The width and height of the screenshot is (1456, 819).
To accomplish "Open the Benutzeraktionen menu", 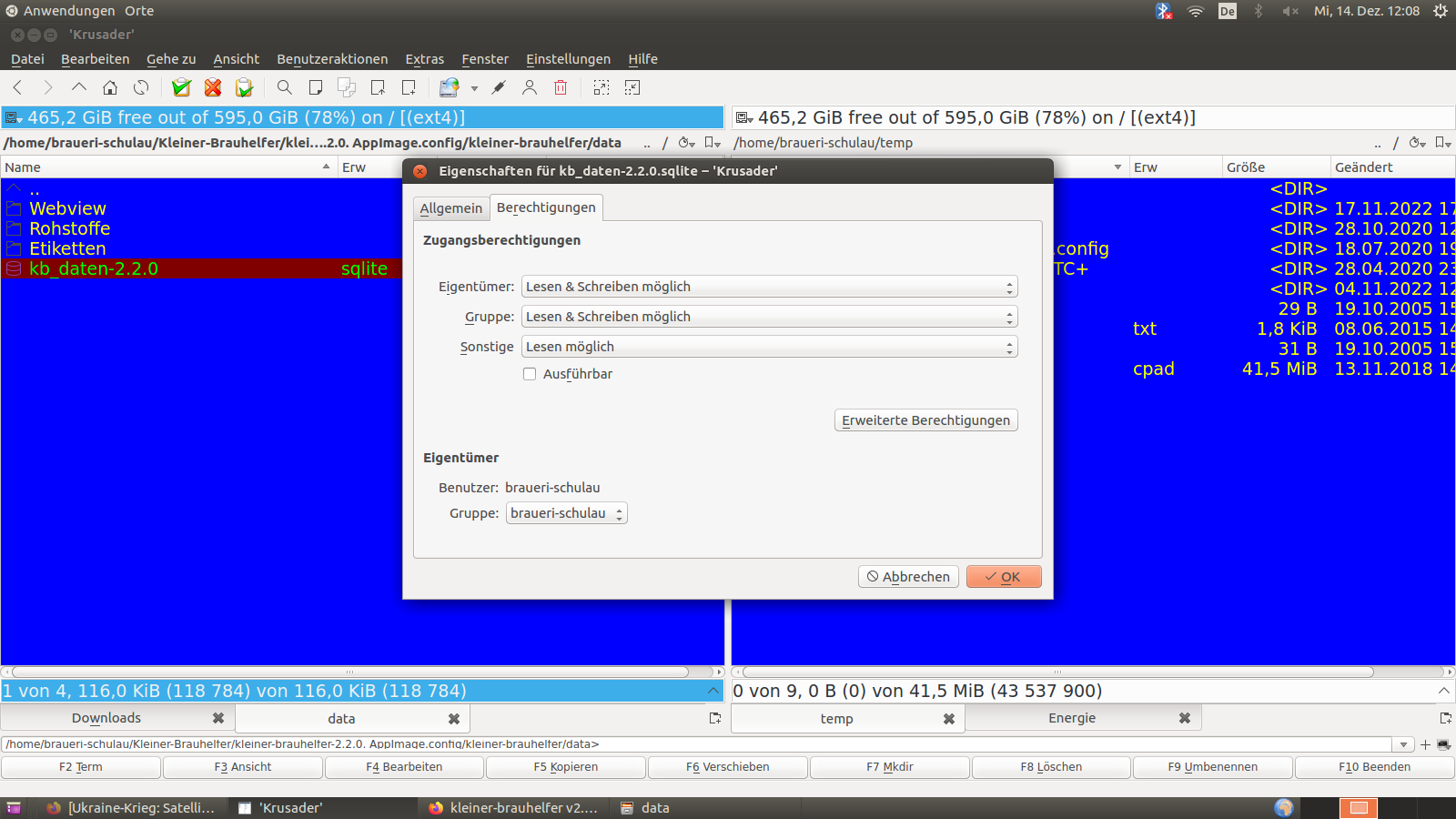I will (332, 59).
